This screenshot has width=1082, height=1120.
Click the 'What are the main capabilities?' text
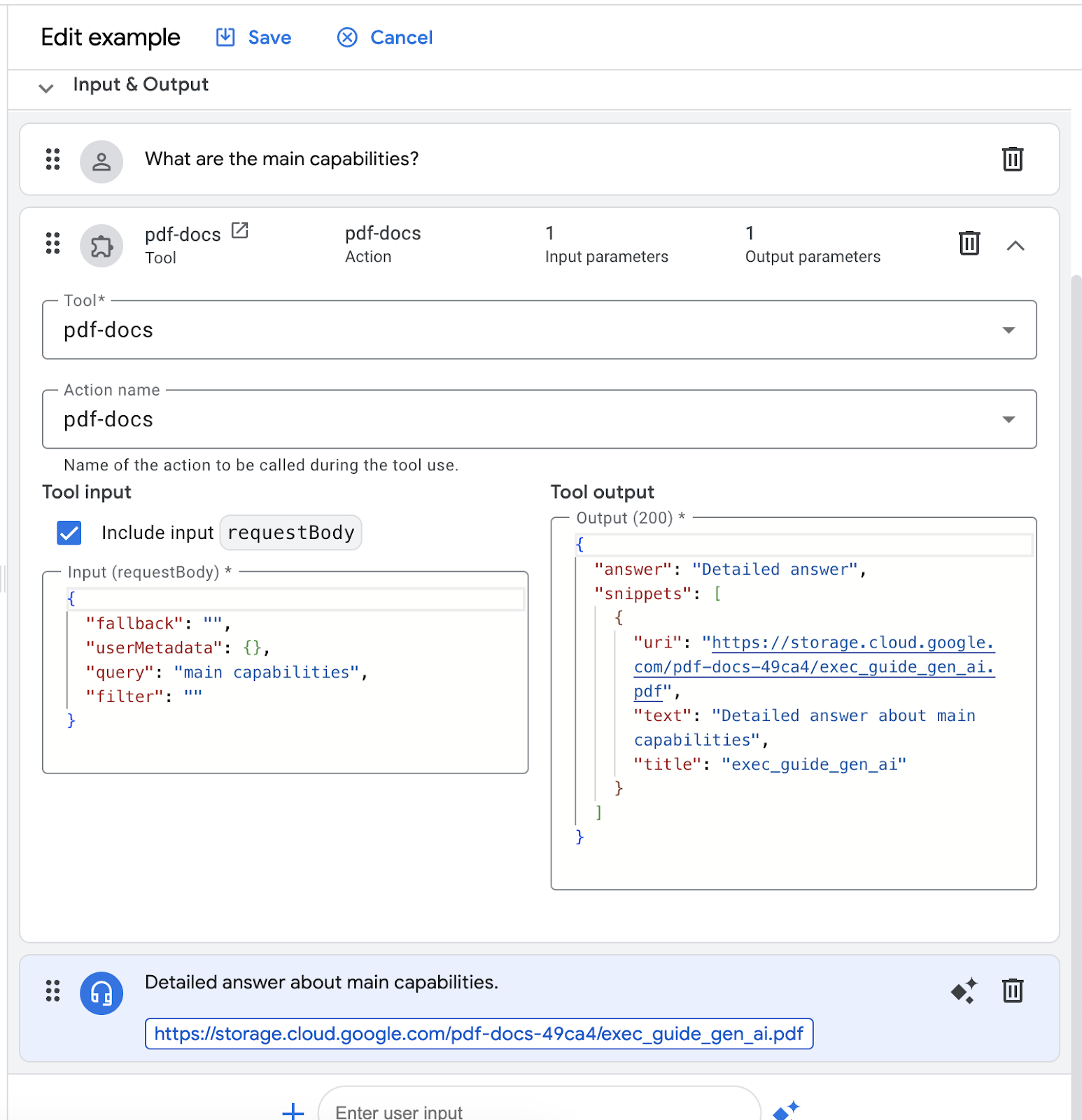click(x=281, y=159)
